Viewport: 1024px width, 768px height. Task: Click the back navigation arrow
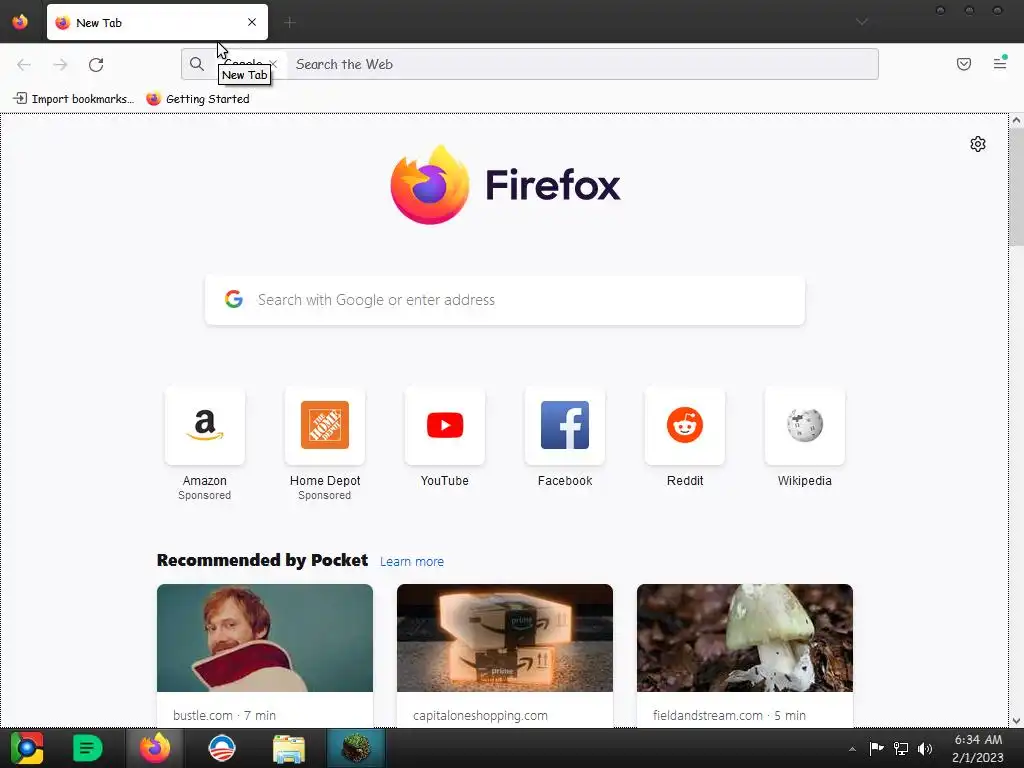click(x=24, y=65)
